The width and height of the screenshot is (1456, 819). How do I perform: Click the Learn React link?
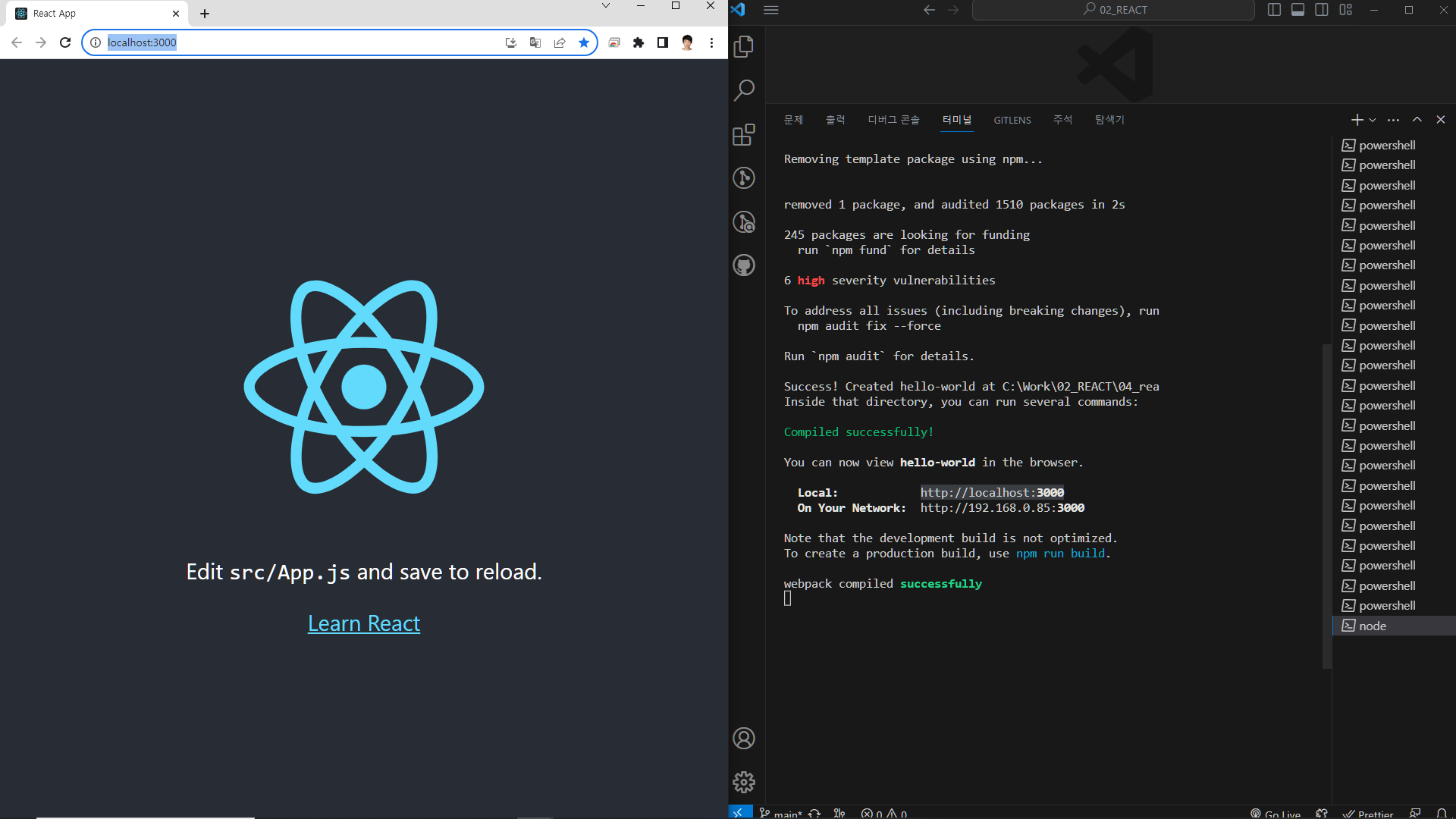(x=364, y=623)
